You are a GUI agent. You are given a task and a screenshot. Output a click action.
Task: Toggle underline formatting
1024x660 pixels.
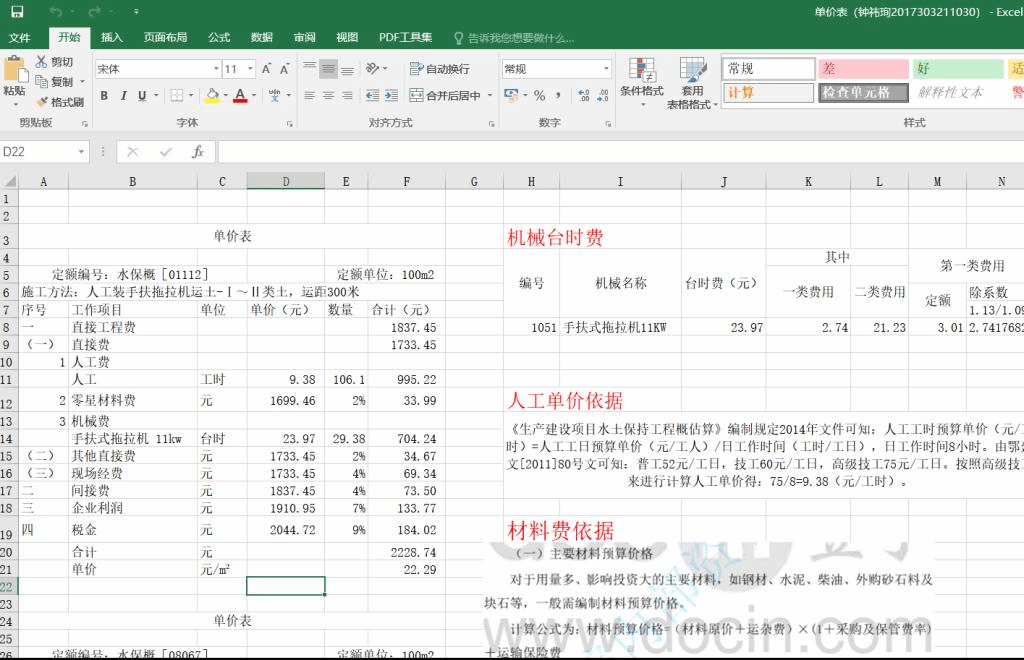pos(141,94)
